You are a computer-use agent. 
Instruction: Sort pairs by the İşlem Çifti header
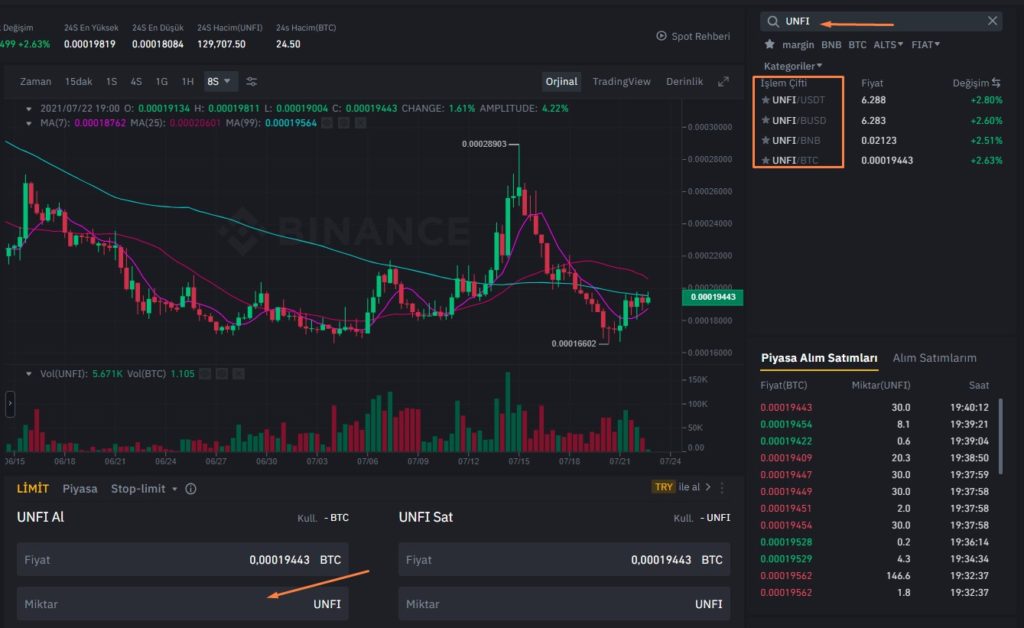coord(784,83)
